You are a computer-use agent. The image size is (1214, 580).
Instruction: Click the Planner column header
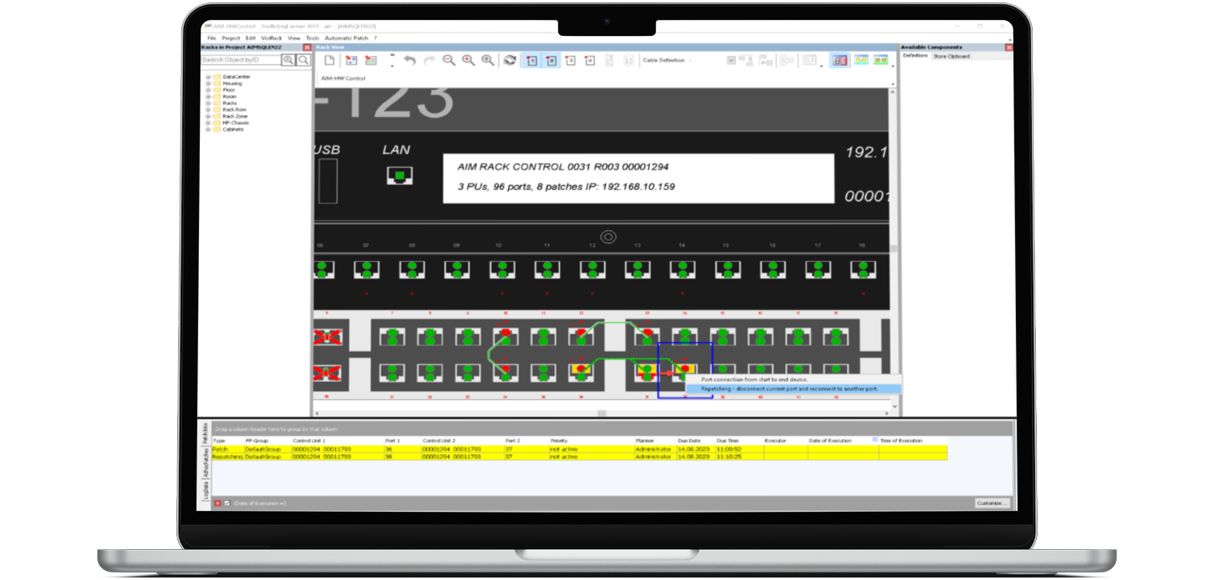654,440
